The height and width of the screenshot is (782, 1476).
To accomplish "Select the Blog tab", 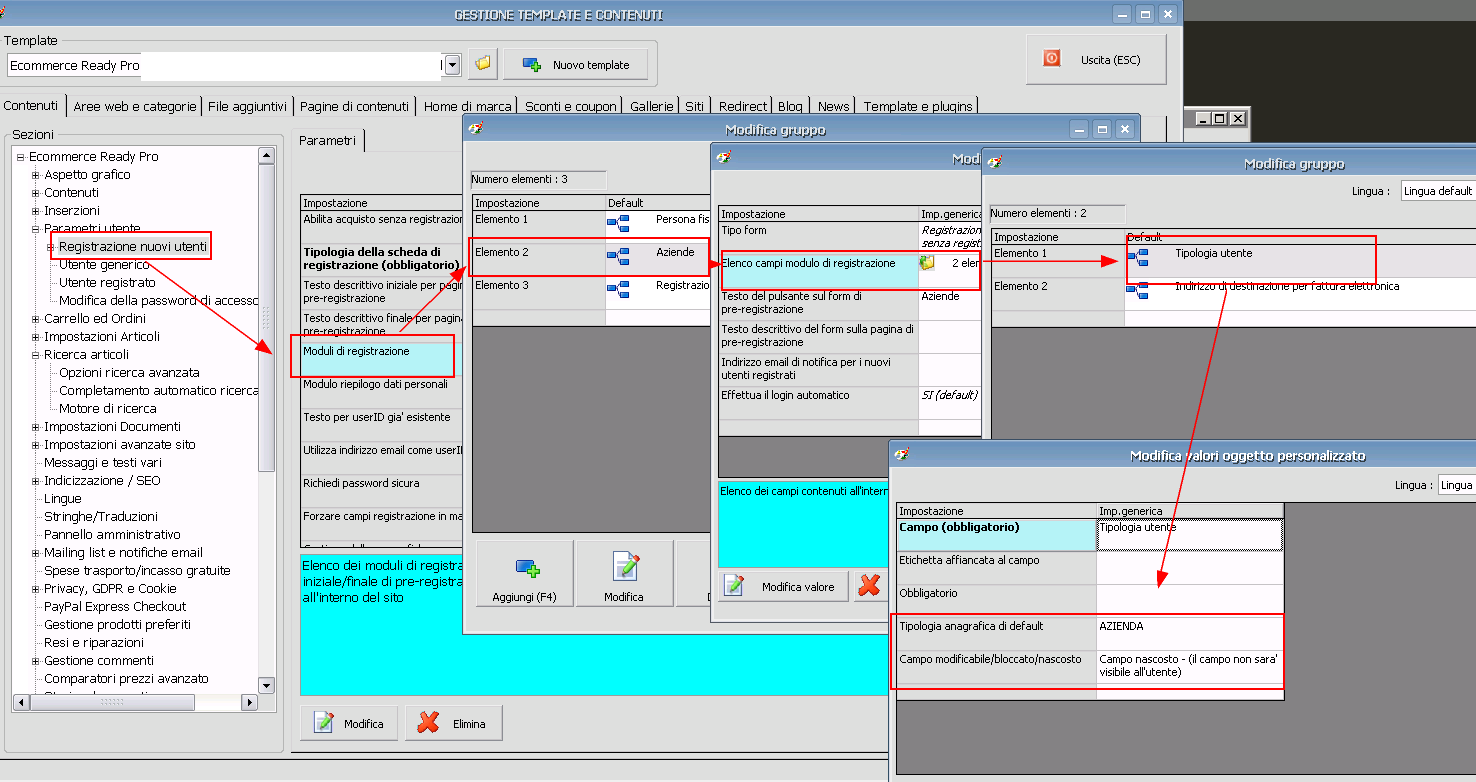I will pos(790,106).
